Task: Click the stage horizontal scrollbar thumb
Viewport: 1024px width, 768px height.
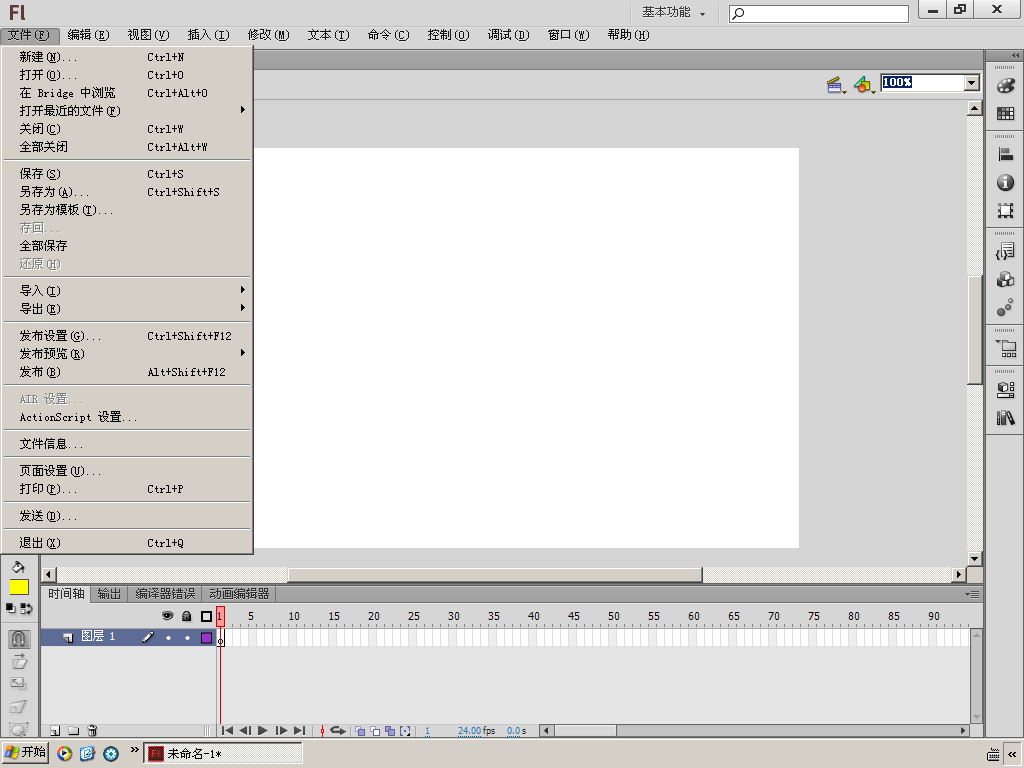Action: [x=495, y=575]
